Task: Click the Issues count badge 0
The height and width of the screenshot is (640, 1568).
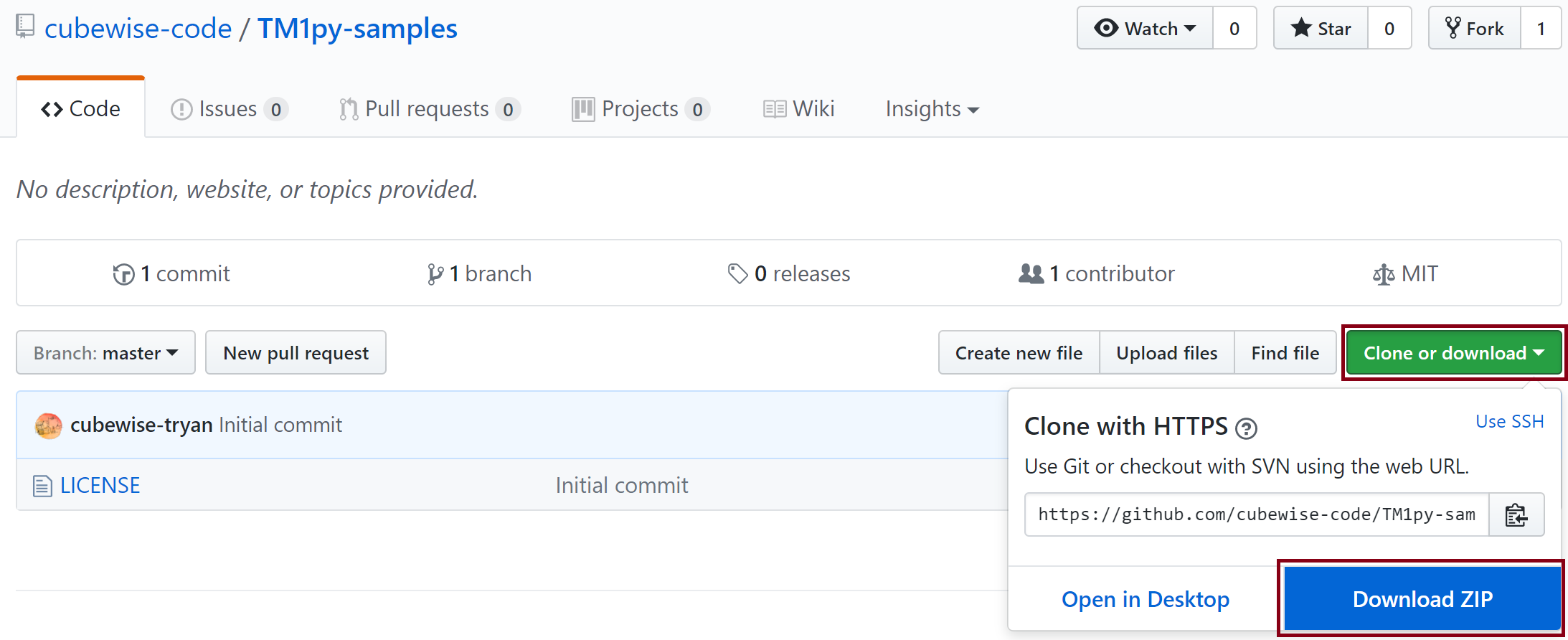Action: tap(276, 109)
